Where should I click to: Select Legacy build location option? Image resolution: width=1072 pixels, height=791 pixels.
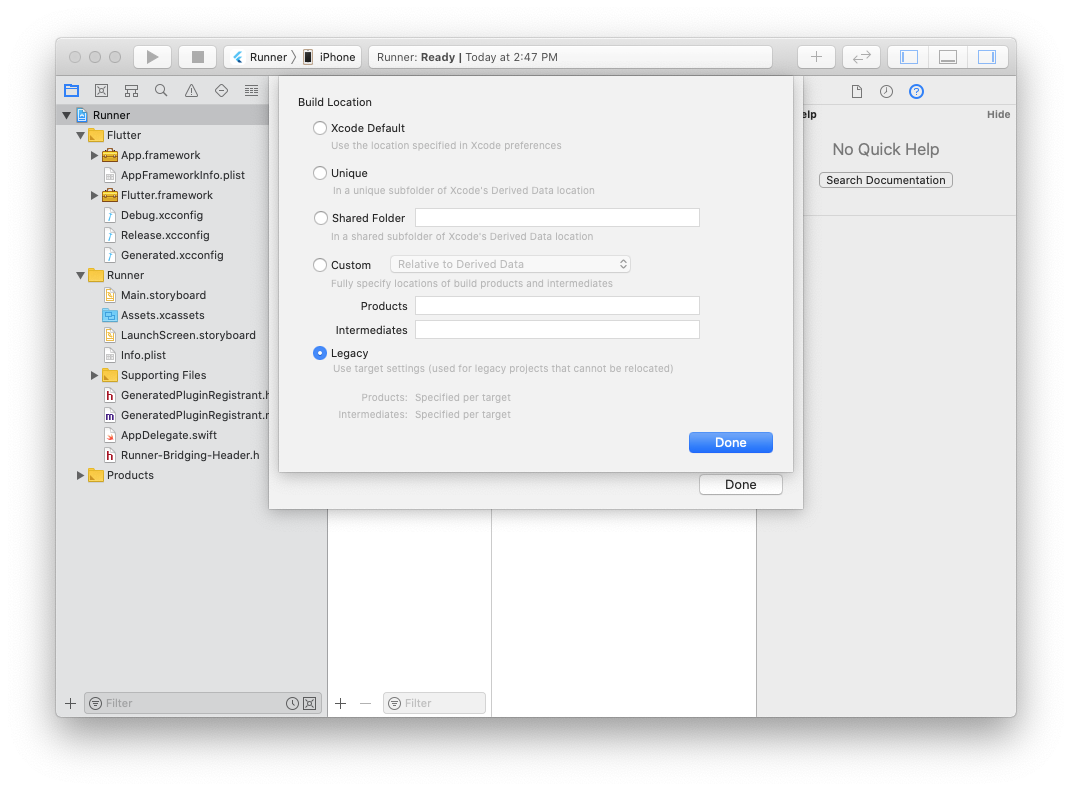319,353
